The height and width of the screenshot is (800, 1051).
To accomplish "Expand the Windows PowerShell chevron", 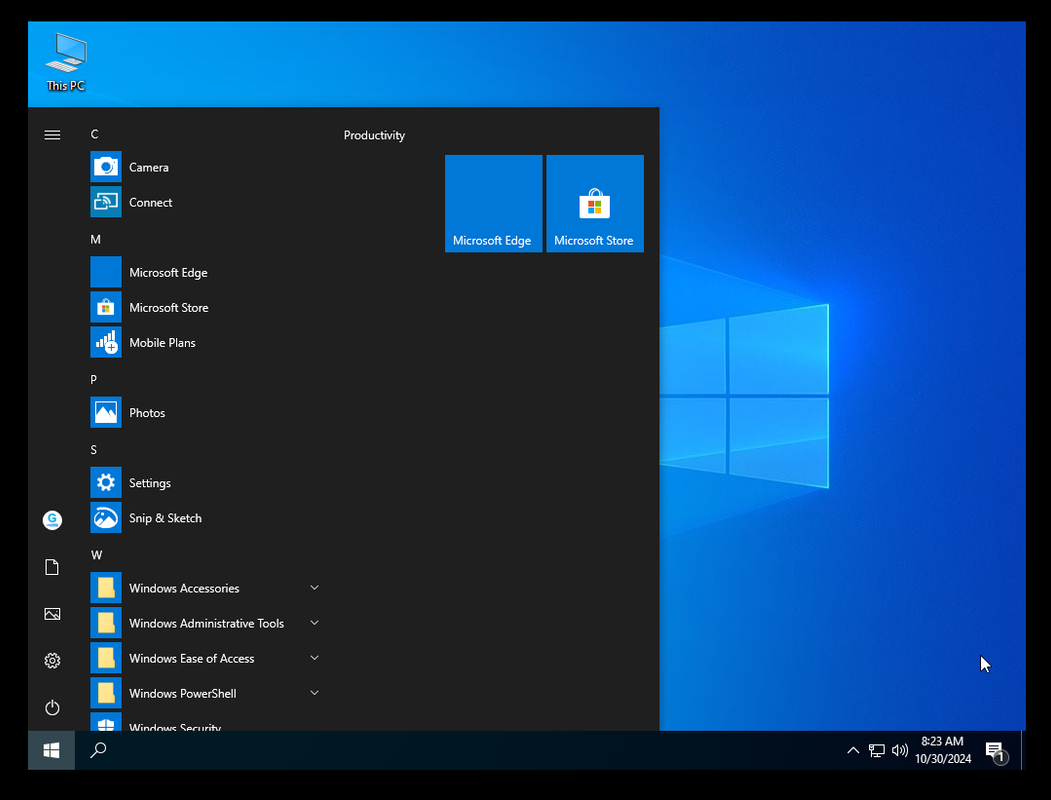I will point(314,693).
